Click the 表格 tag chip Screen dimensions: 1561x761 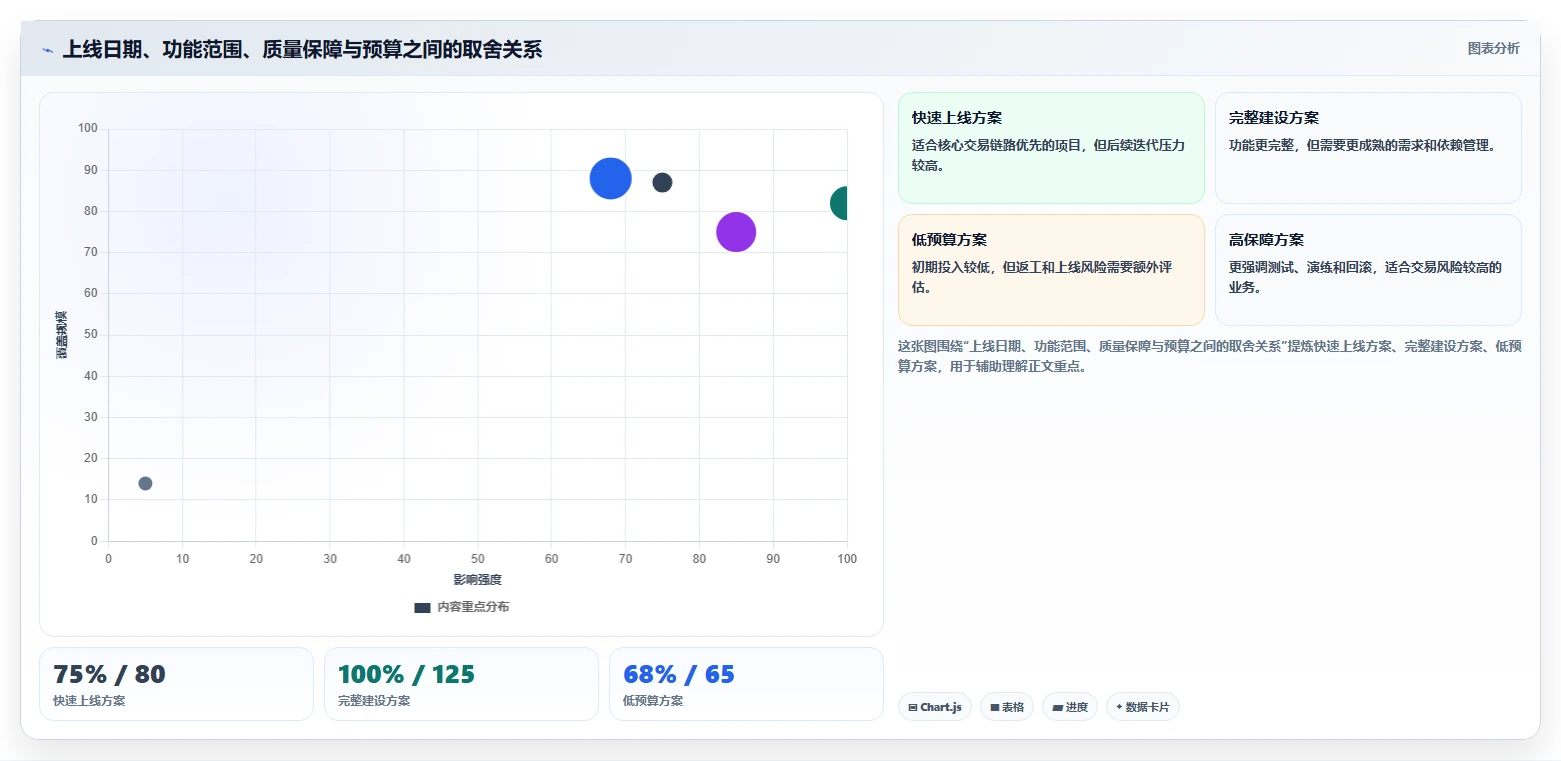1007,707
